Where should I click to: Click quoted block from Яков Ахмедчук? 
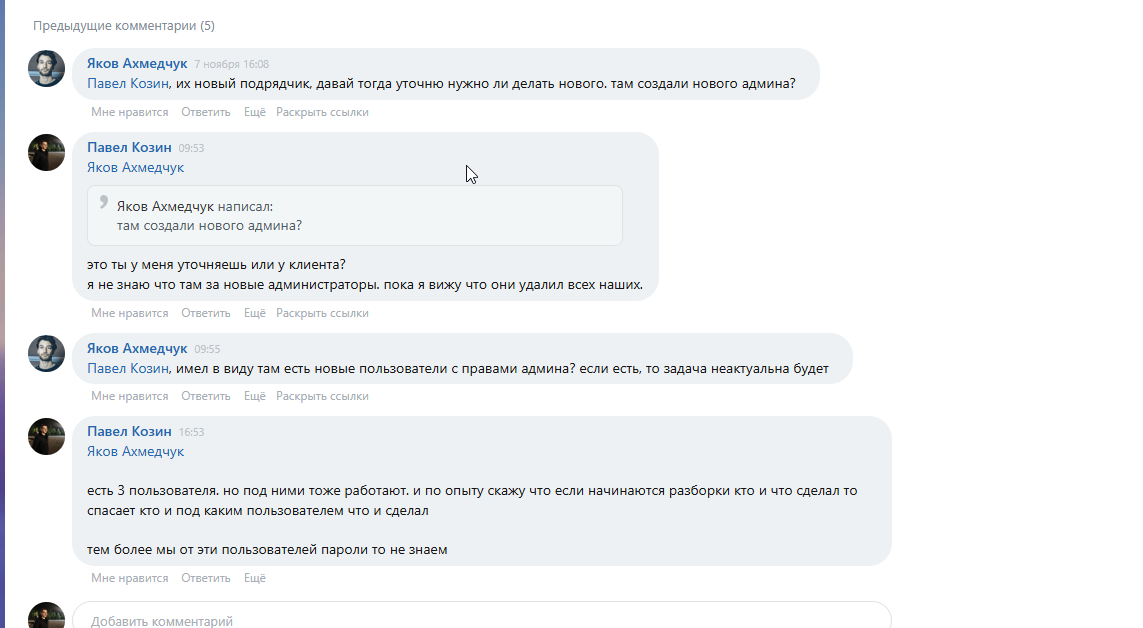[x=354, y=216]
